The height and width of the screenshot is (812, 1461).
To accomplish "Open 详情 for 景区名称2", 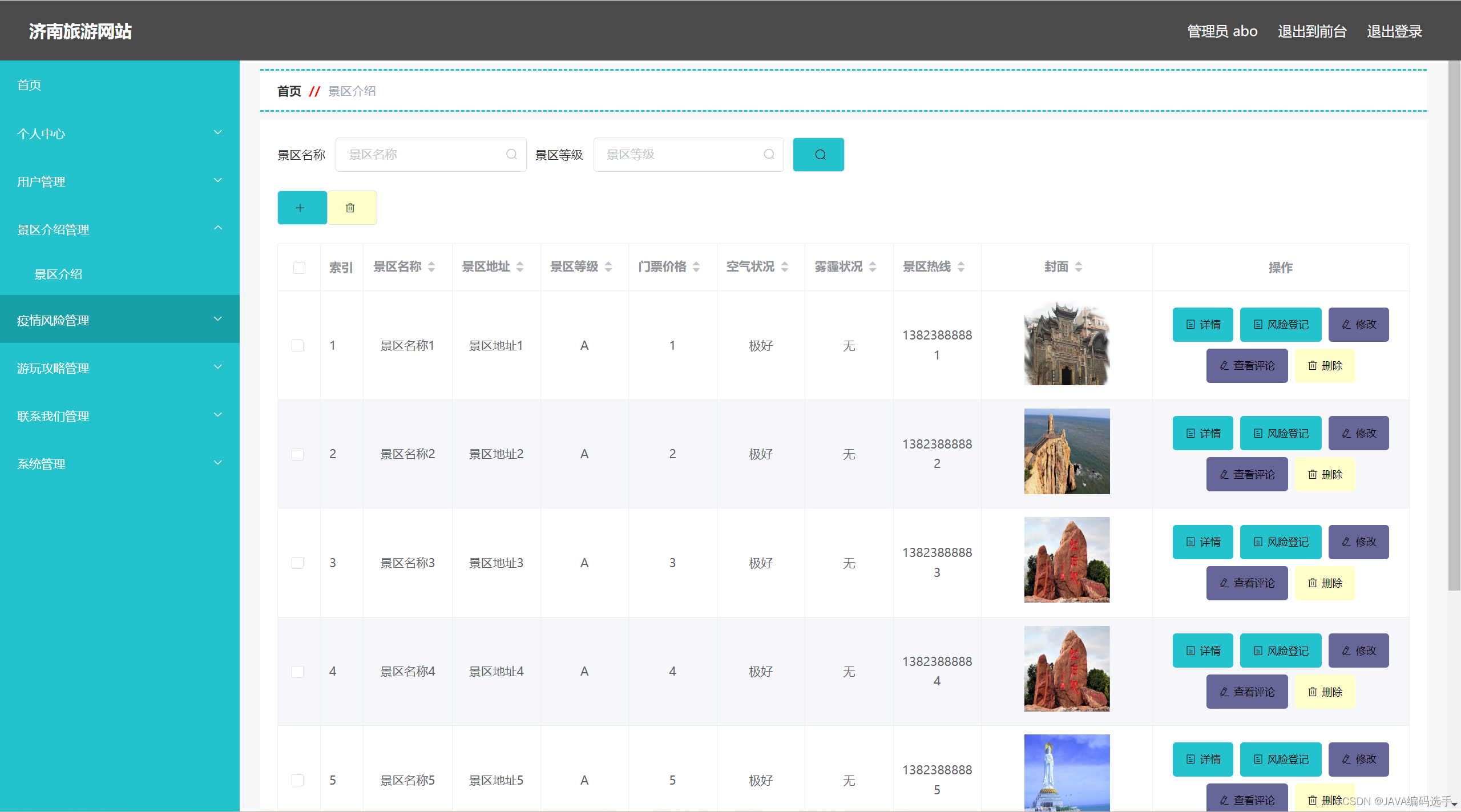I will click(x=1202, y=433).
